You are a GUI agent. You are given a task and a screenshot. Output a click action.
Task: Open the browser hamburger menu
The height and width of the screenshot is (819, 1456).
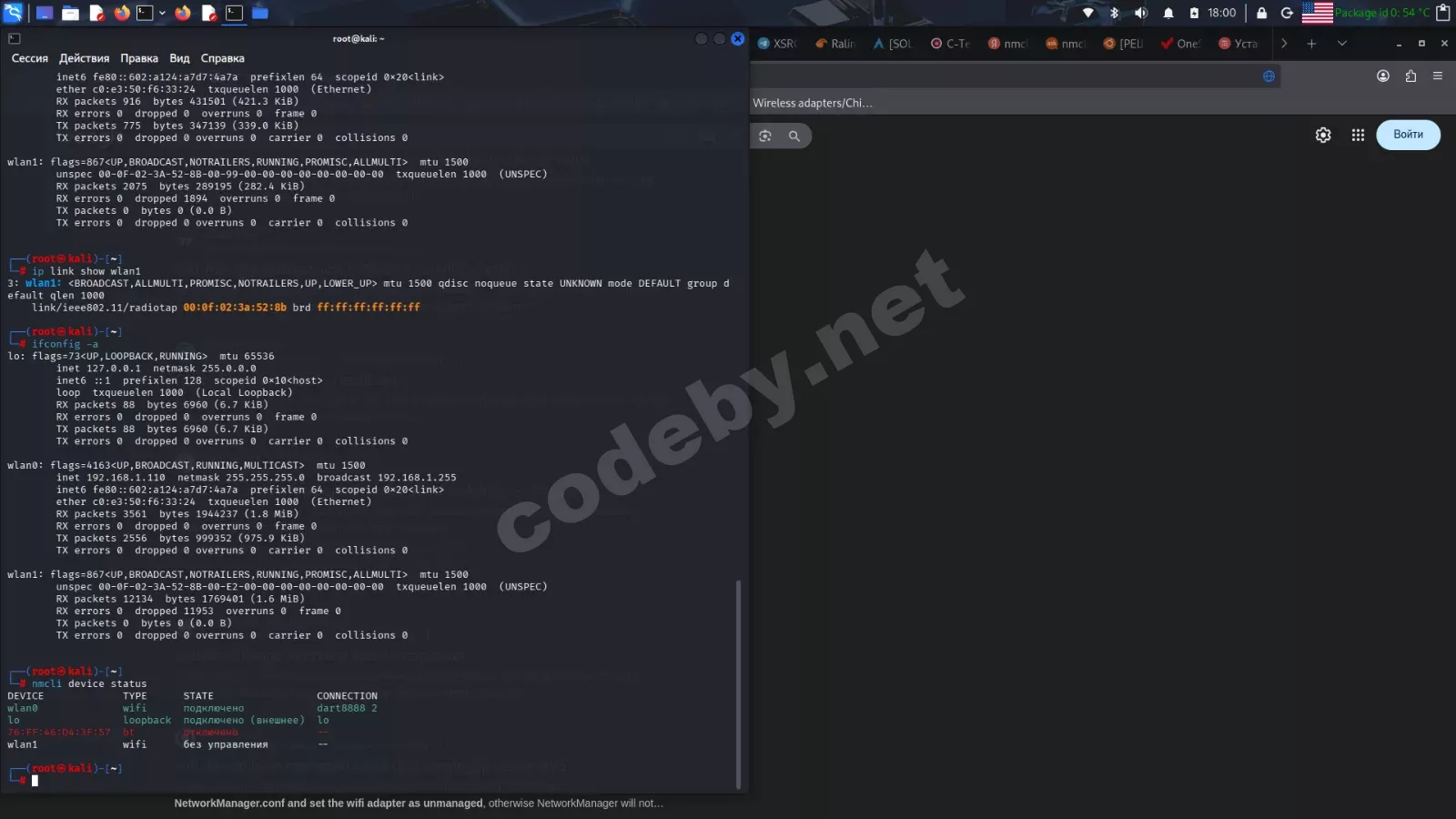pos(1438,76)
